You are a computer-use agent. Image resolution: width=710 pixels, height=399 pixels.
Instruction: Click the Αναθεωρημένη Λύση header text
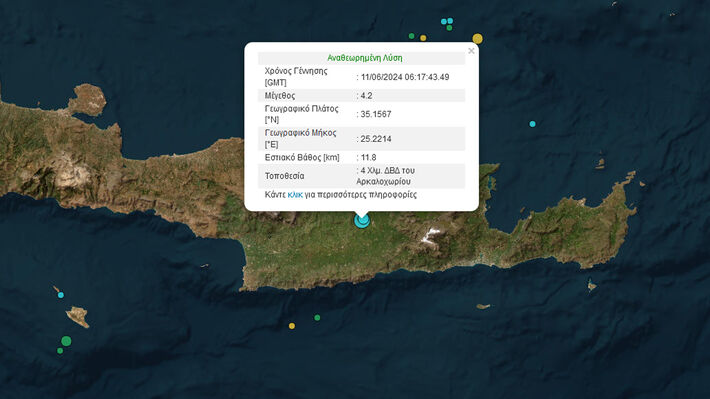(x=365, y=58)
